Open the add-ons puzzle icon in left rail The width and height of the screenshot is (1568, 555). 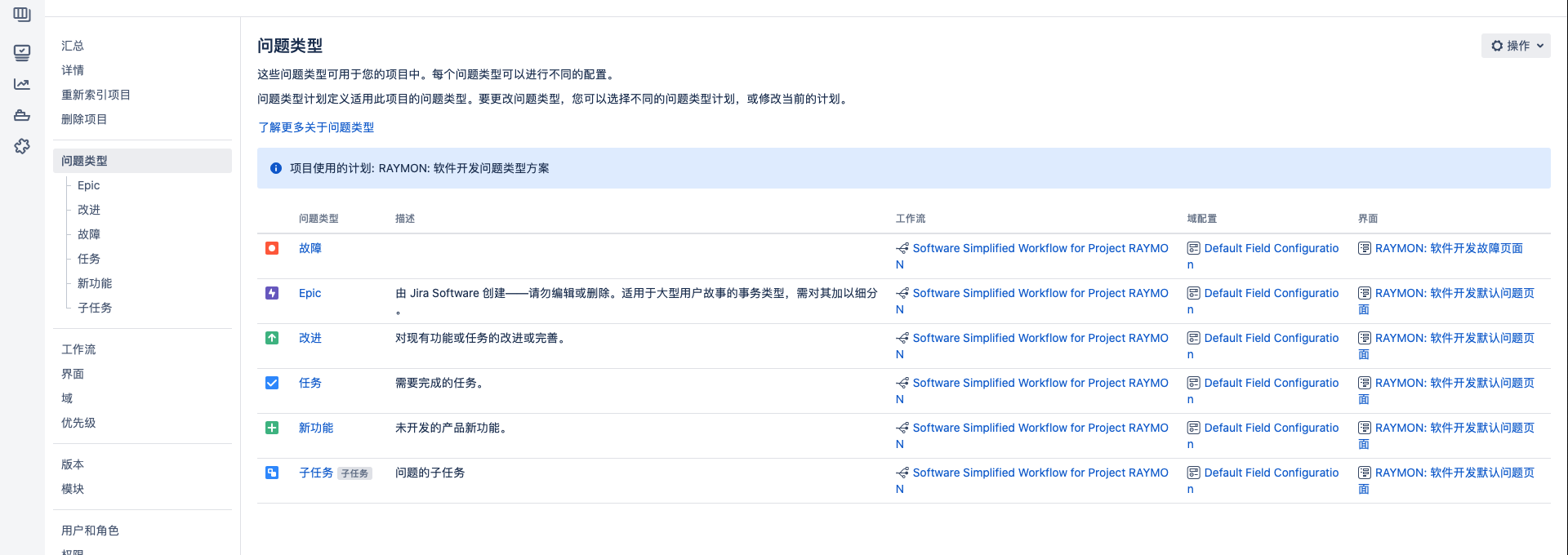(x=22, y=146)
